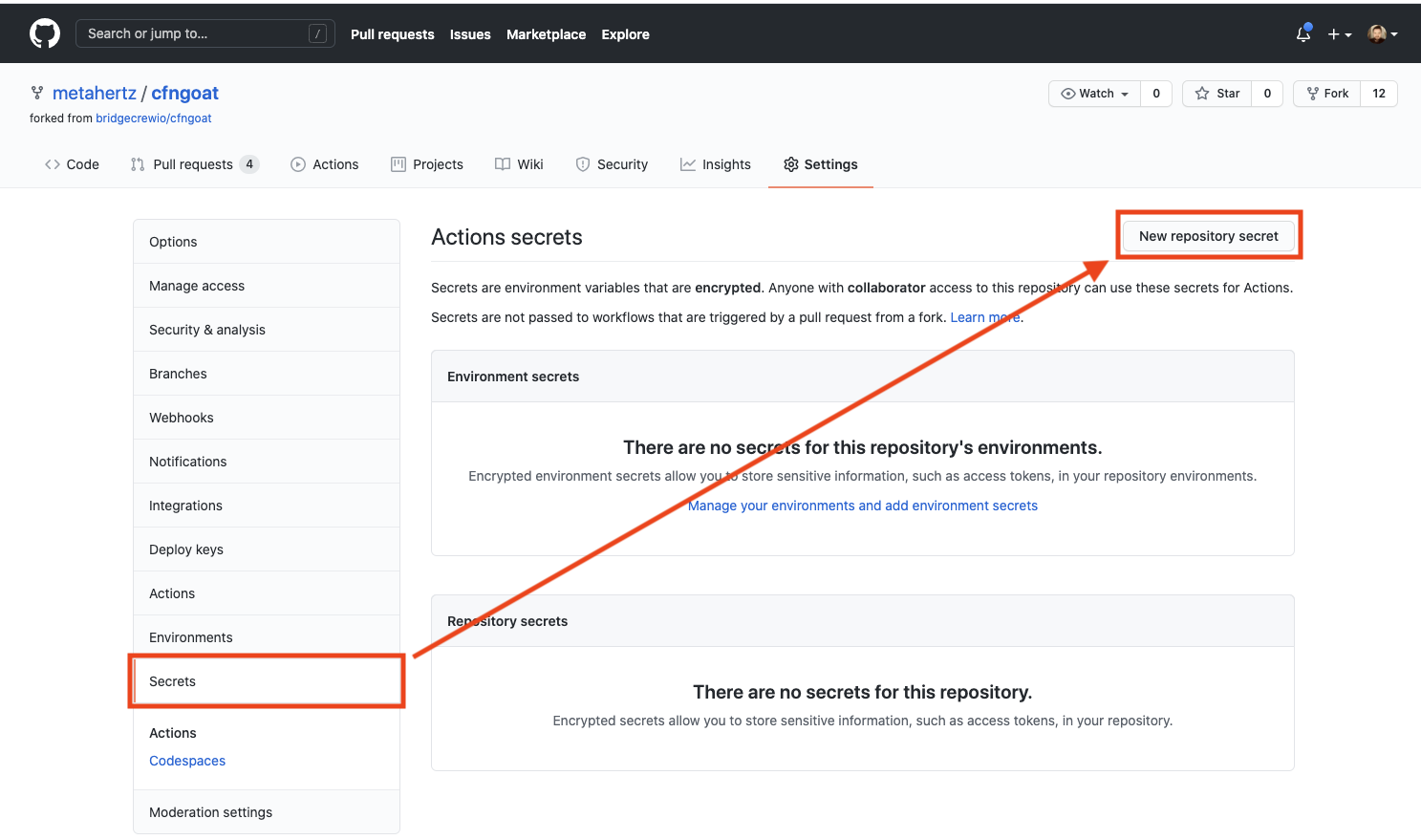
Task: Click the pull requests count badge 4
Action: pos(249,164)
